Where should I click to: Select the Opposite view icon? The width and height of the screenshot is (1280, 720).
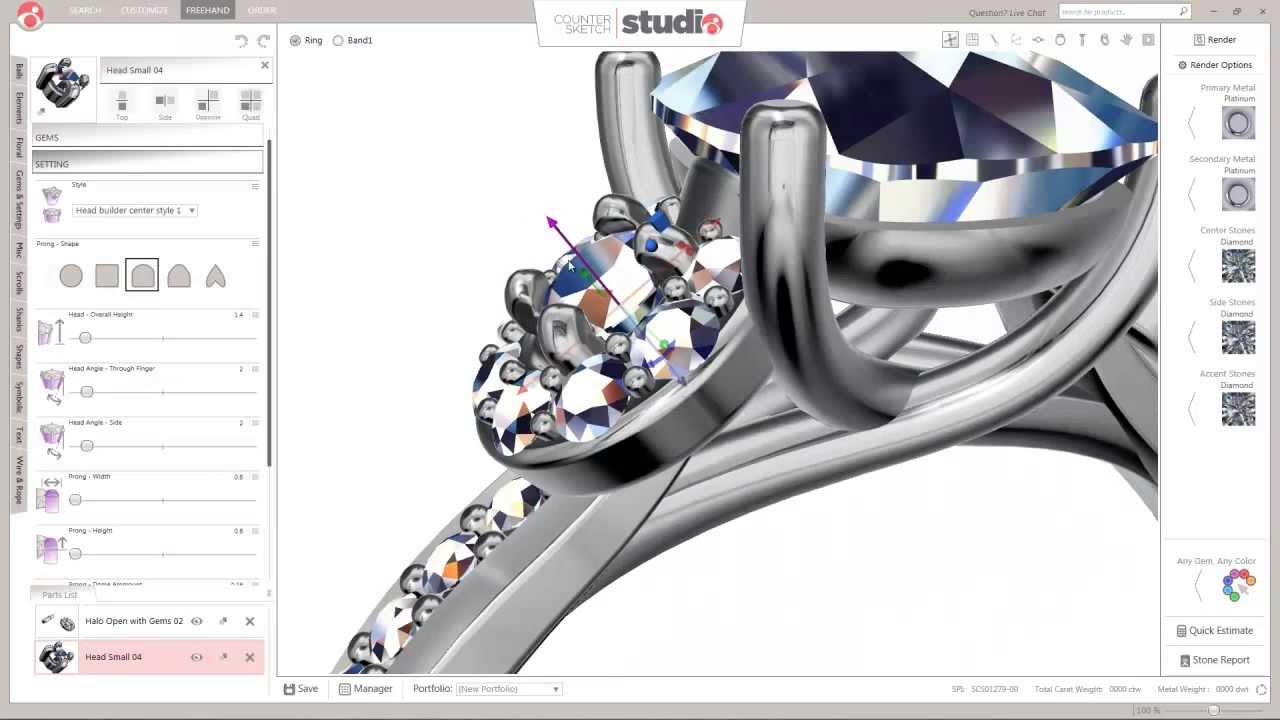(x=208, y=100)
